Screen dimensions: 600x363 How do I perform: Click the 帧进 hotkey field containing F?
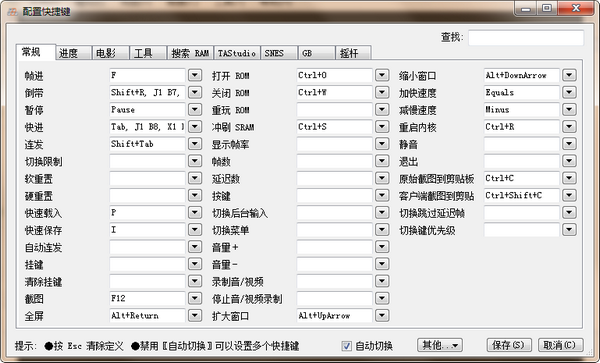pyautogui.click(x=147, y=75)
